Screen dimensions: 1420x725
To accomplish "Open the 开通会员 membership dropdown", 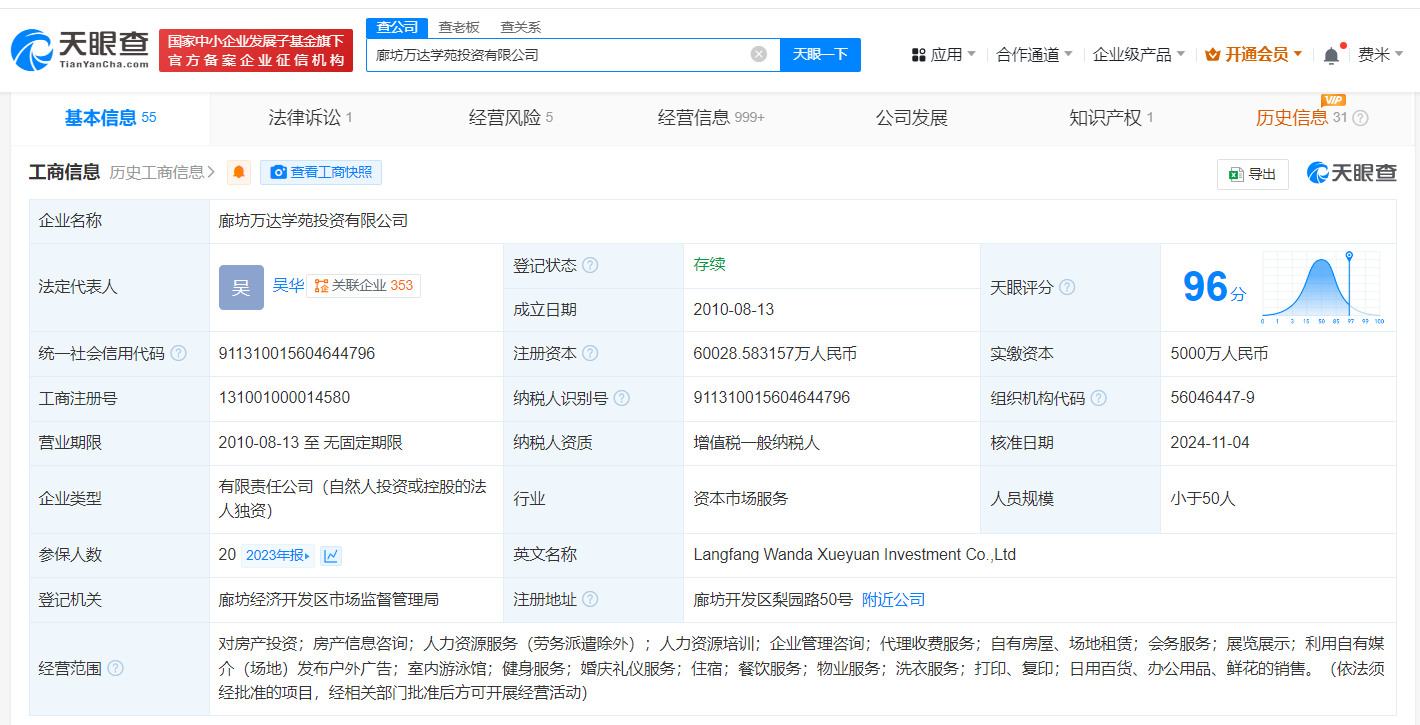I will pyautogui.click(x=1254, y=55).
